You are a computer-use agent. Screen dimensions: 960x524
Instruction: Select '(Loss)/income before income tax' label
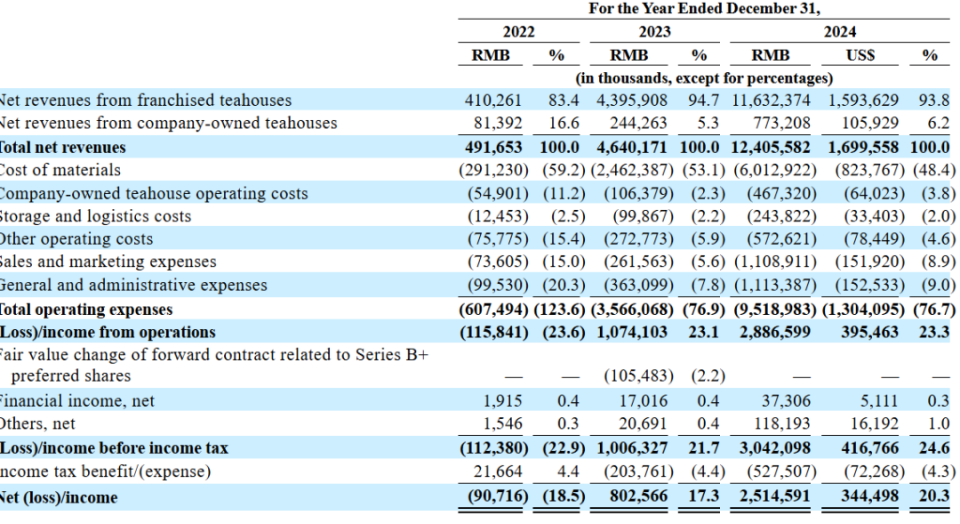tap(114, 448)
